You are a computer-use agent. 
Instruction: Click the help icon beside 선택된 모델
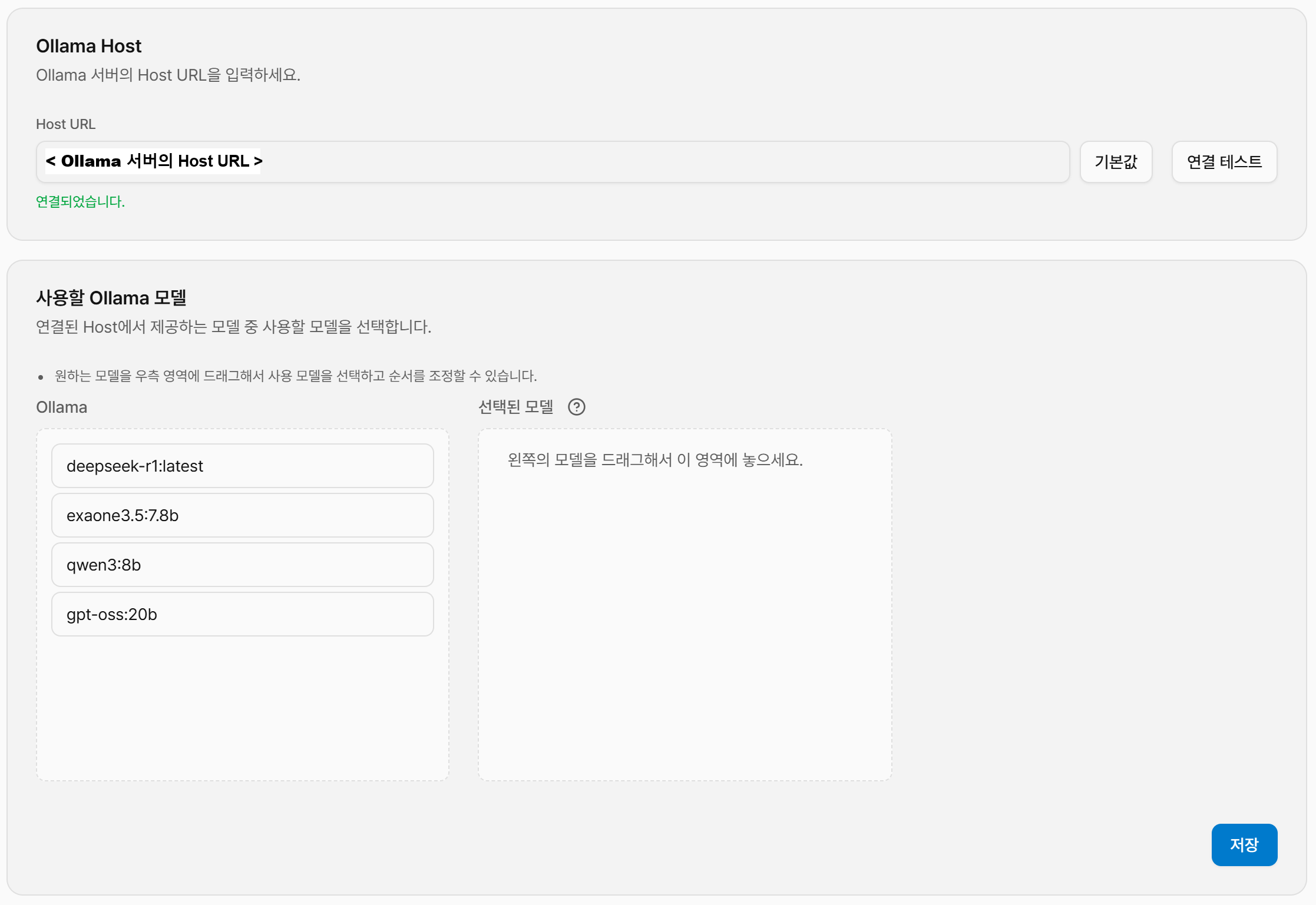coord(576,407)
